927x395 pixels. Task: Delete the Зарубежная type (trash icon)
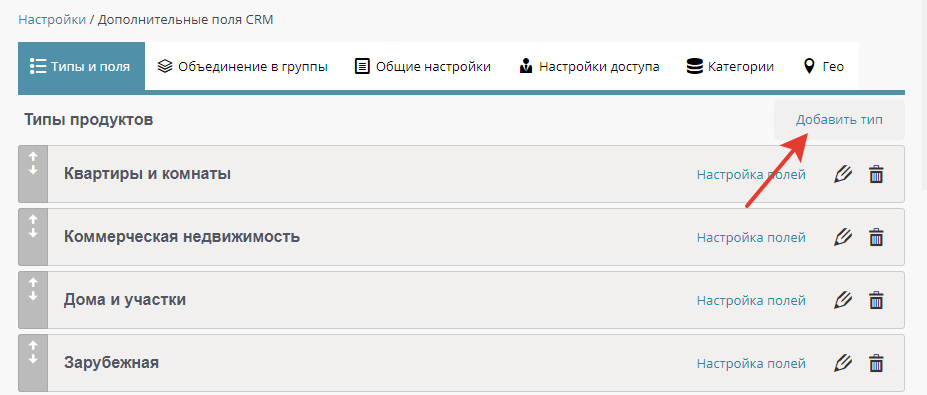876,362
